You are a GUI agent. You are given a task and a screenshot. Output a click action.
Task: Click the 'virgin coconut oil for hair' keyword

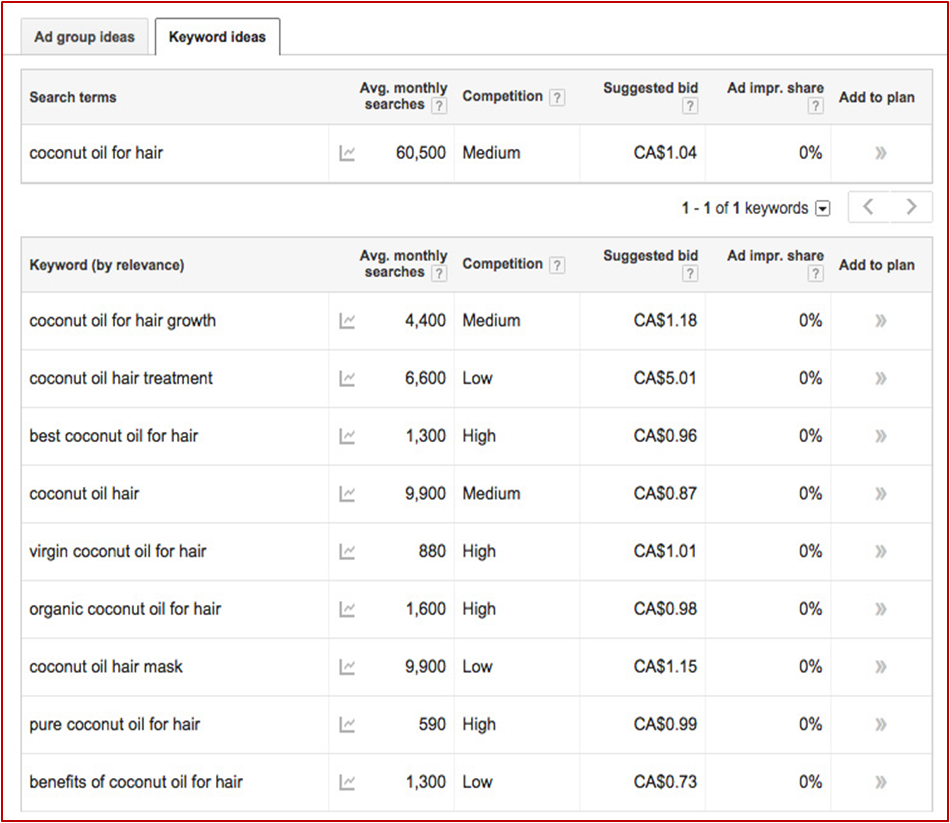(118, 551)
